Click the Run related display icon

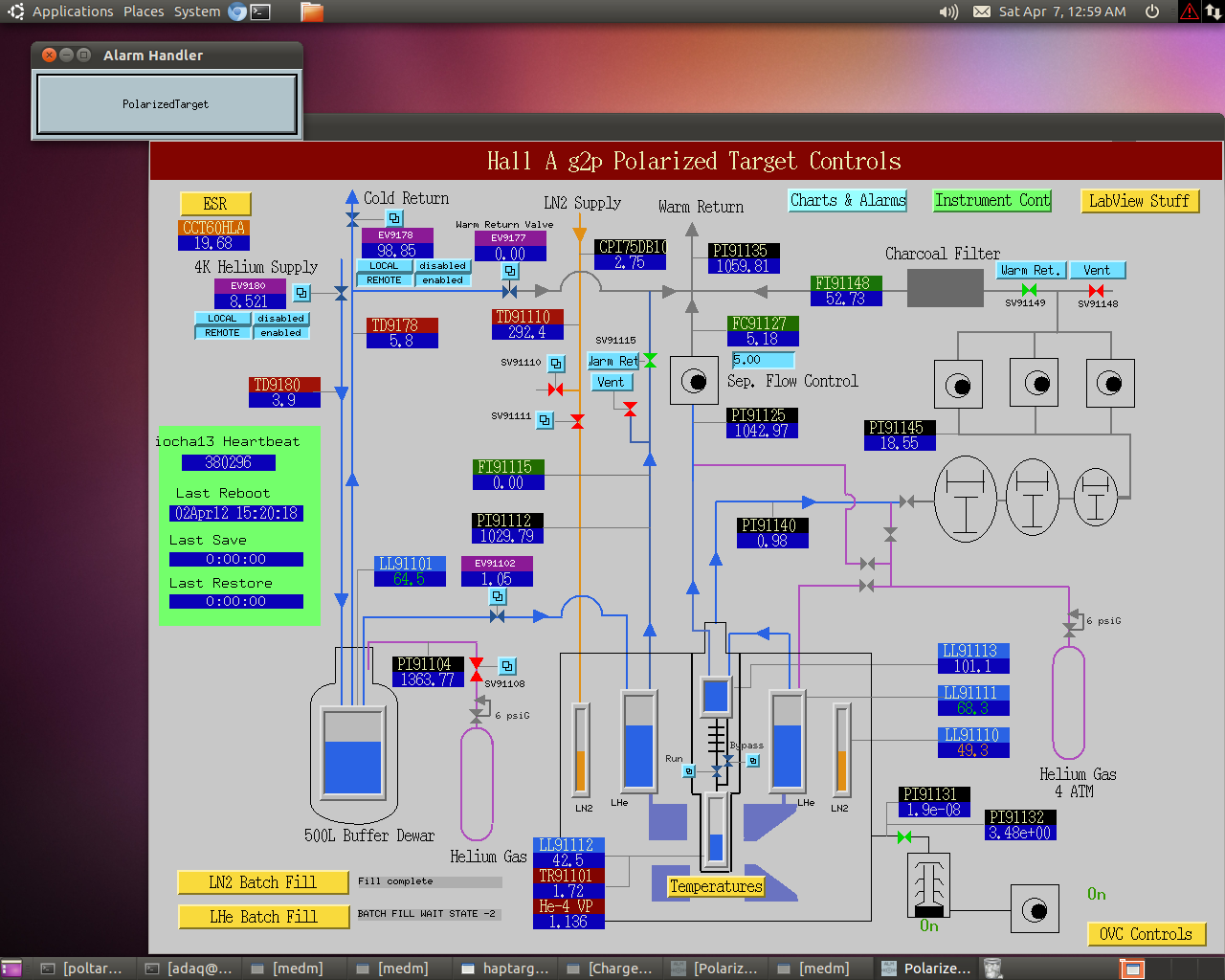tap(688, 770)
